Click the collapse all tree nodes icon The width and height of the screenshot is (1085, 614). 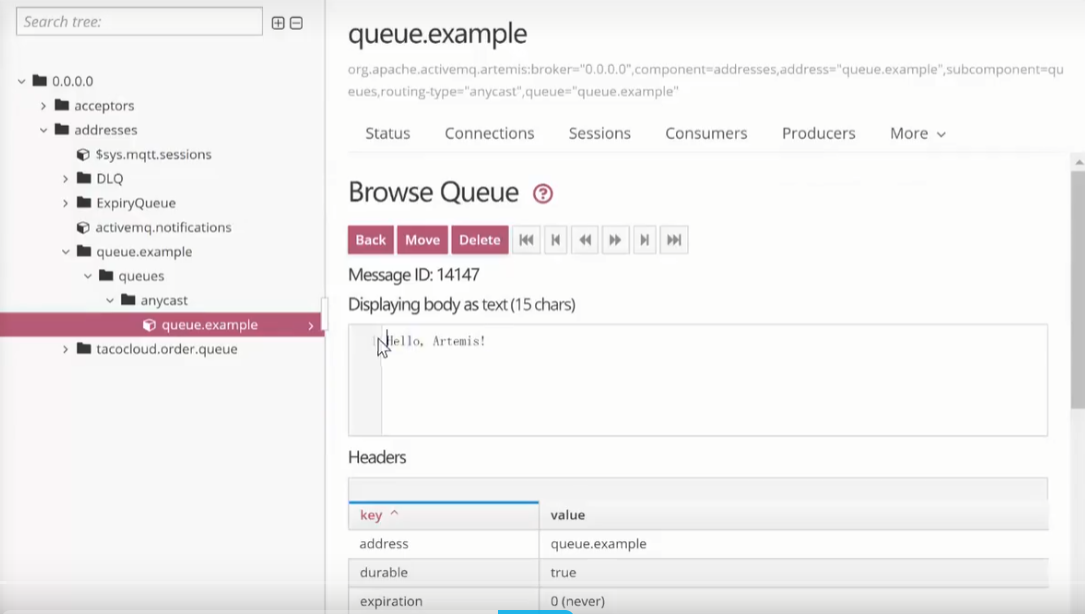296,23
